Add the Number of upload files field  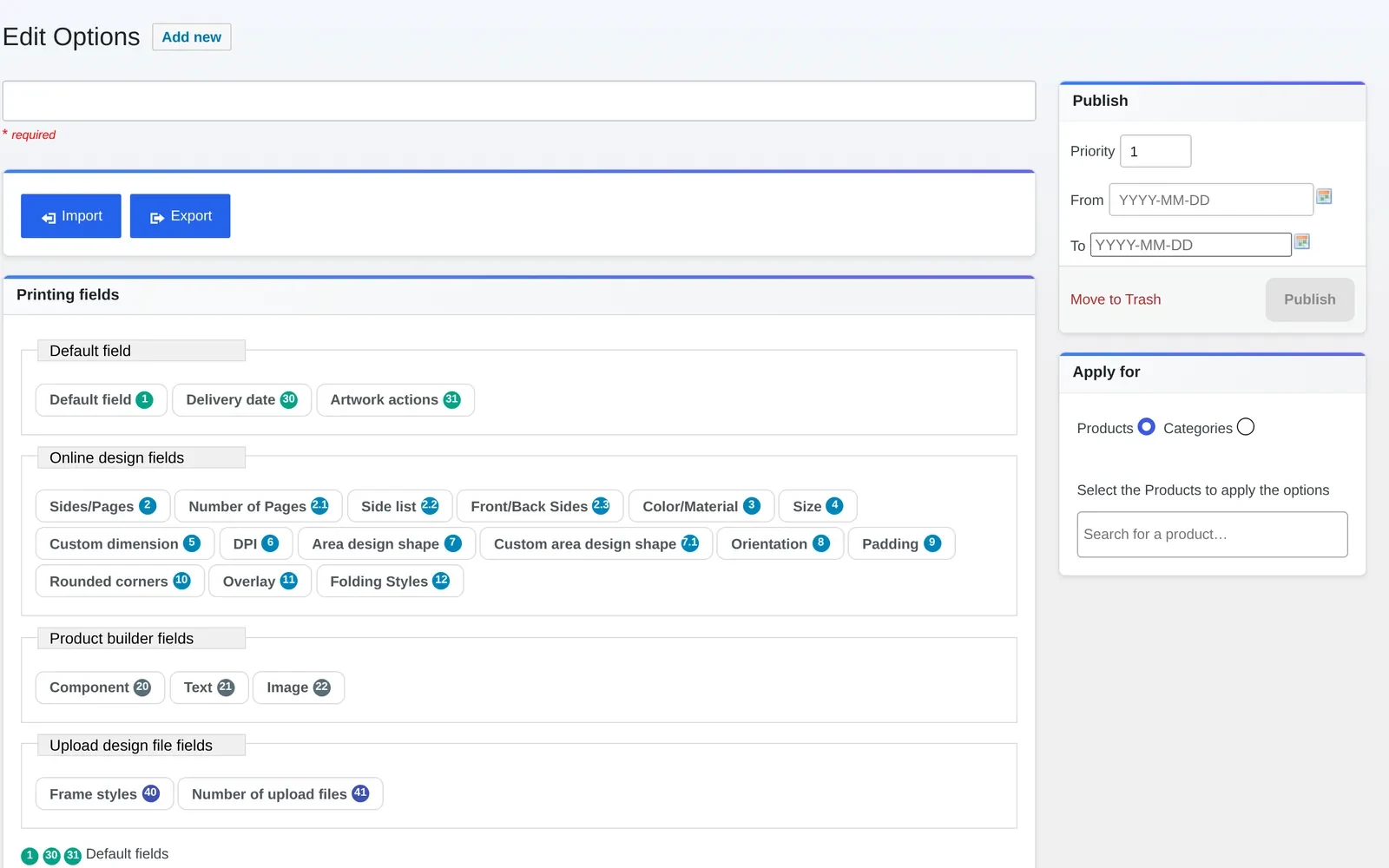coord(280,794)
